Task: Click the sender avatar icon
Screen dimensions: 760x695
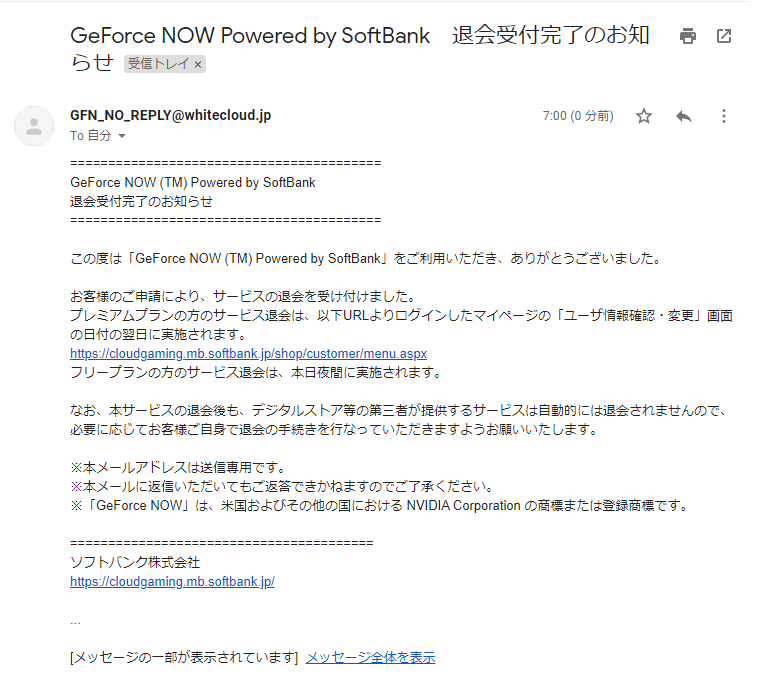Action: [x=34, y=126]
